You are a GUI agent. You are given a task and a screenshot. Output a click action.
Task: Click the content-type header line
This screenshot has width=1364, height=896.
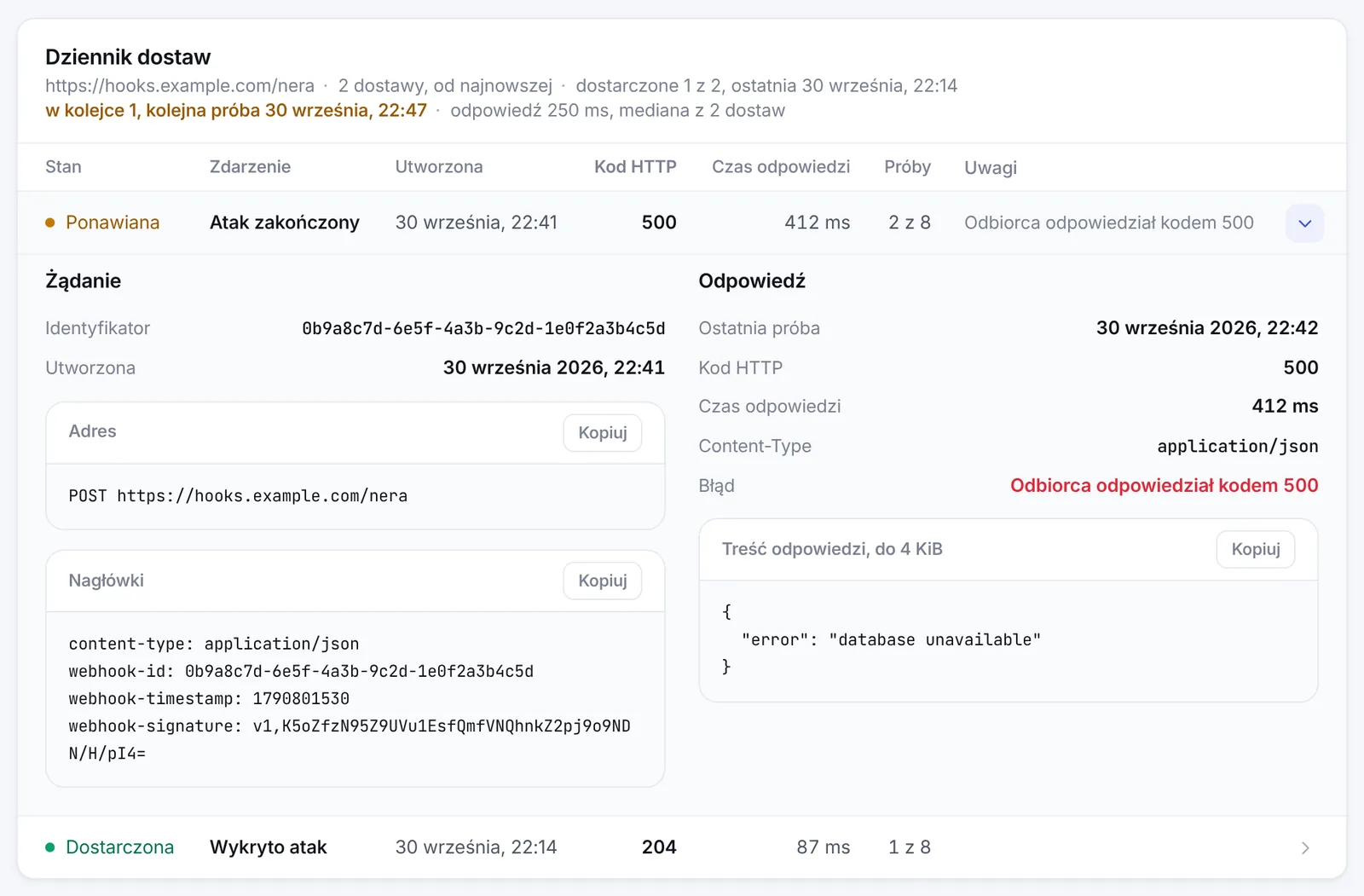pyautogui.click(x=214, y=645)
